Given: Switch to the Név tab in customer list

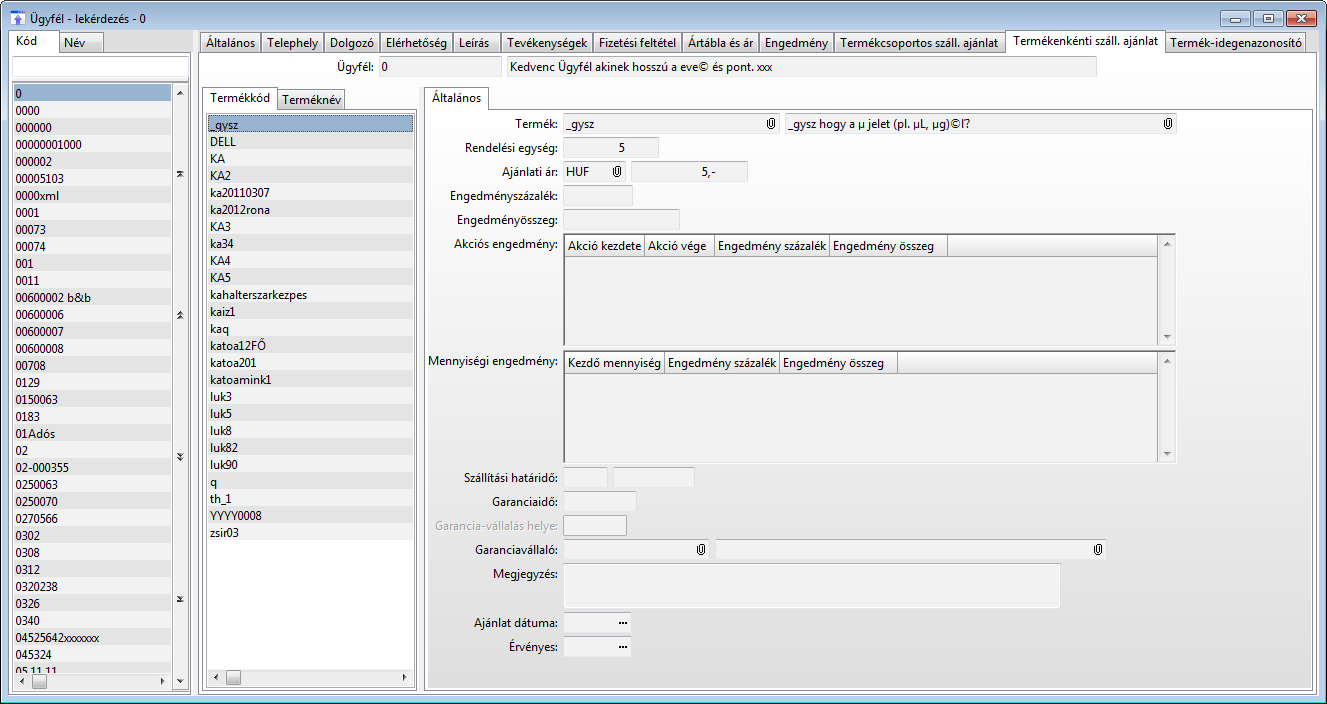Looking at the screenshot, I should [79, 42].
